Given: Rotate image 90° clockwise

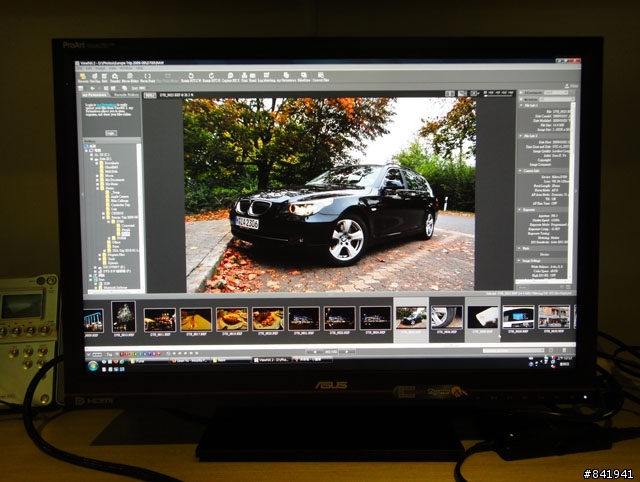Looking at the screenshot, I should (x=211, y=78).
